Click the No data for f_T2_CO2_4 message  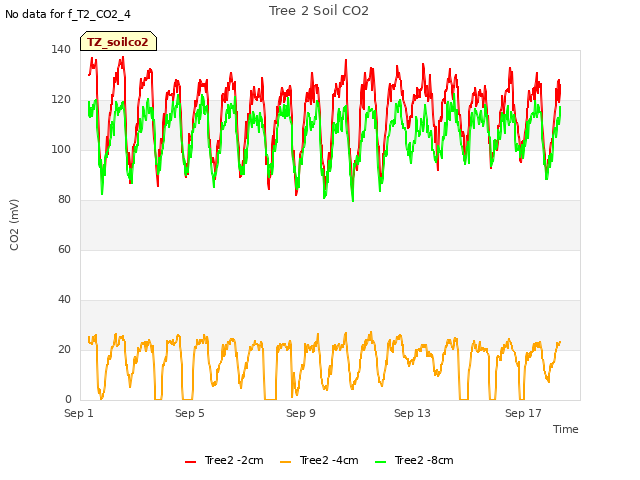(x=68, y=14)
